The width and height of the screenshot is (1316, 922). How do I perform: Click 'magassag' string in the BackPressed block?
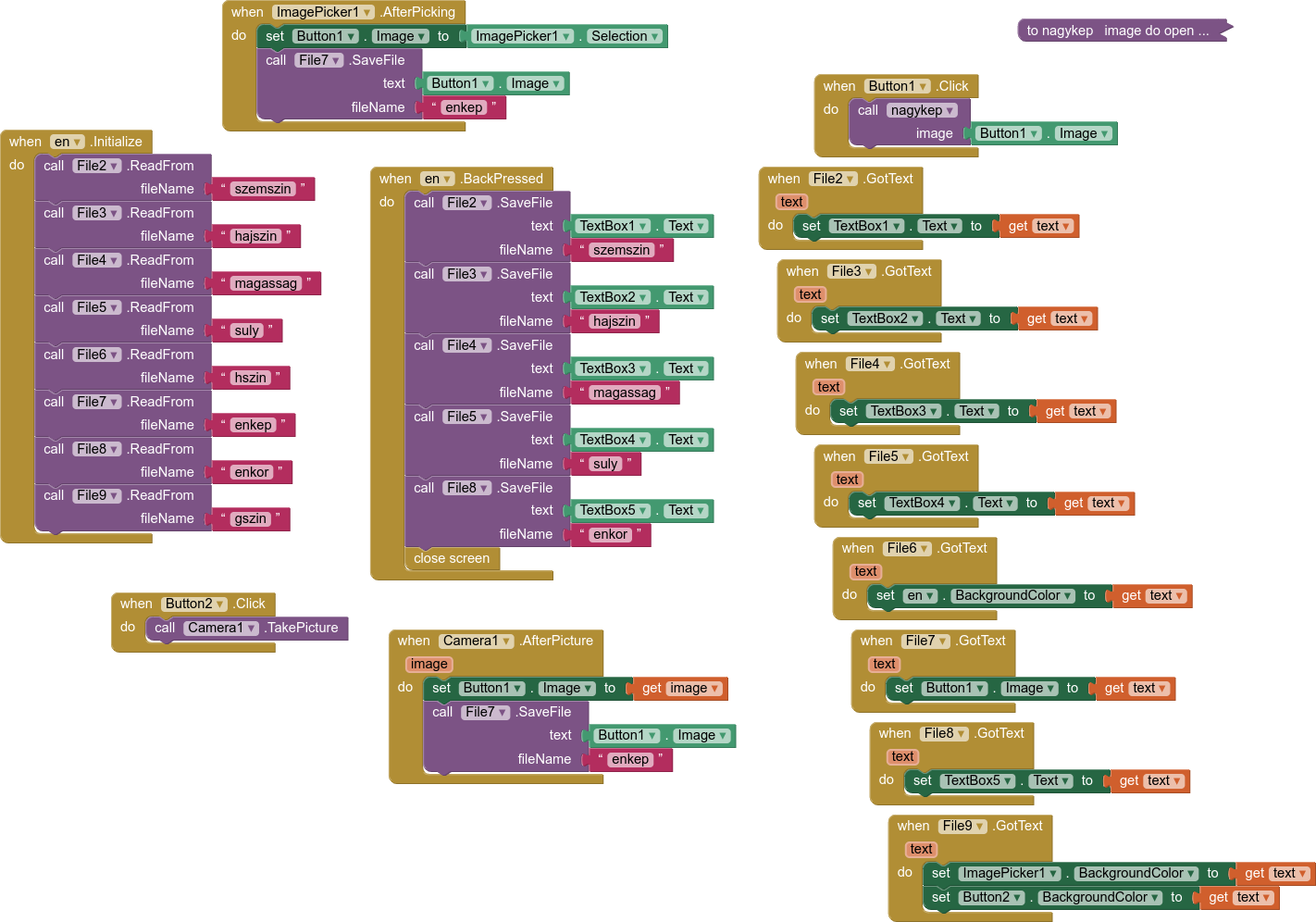coord(626,392)
